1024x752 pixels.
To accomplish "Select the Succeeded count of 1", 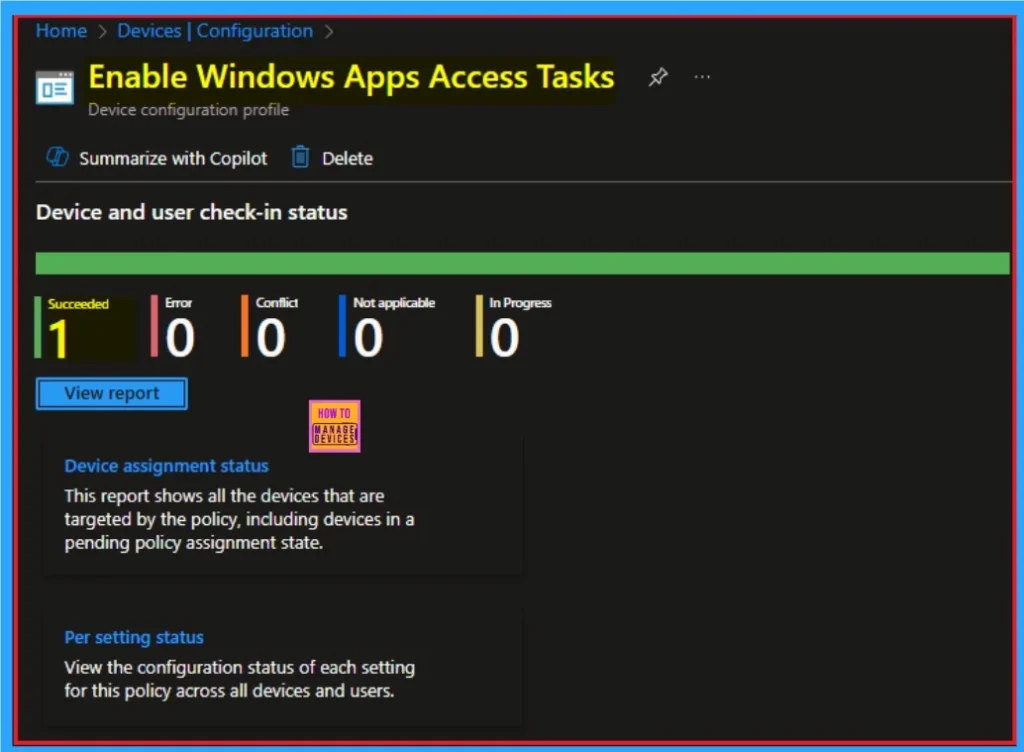I will point(60,338).
